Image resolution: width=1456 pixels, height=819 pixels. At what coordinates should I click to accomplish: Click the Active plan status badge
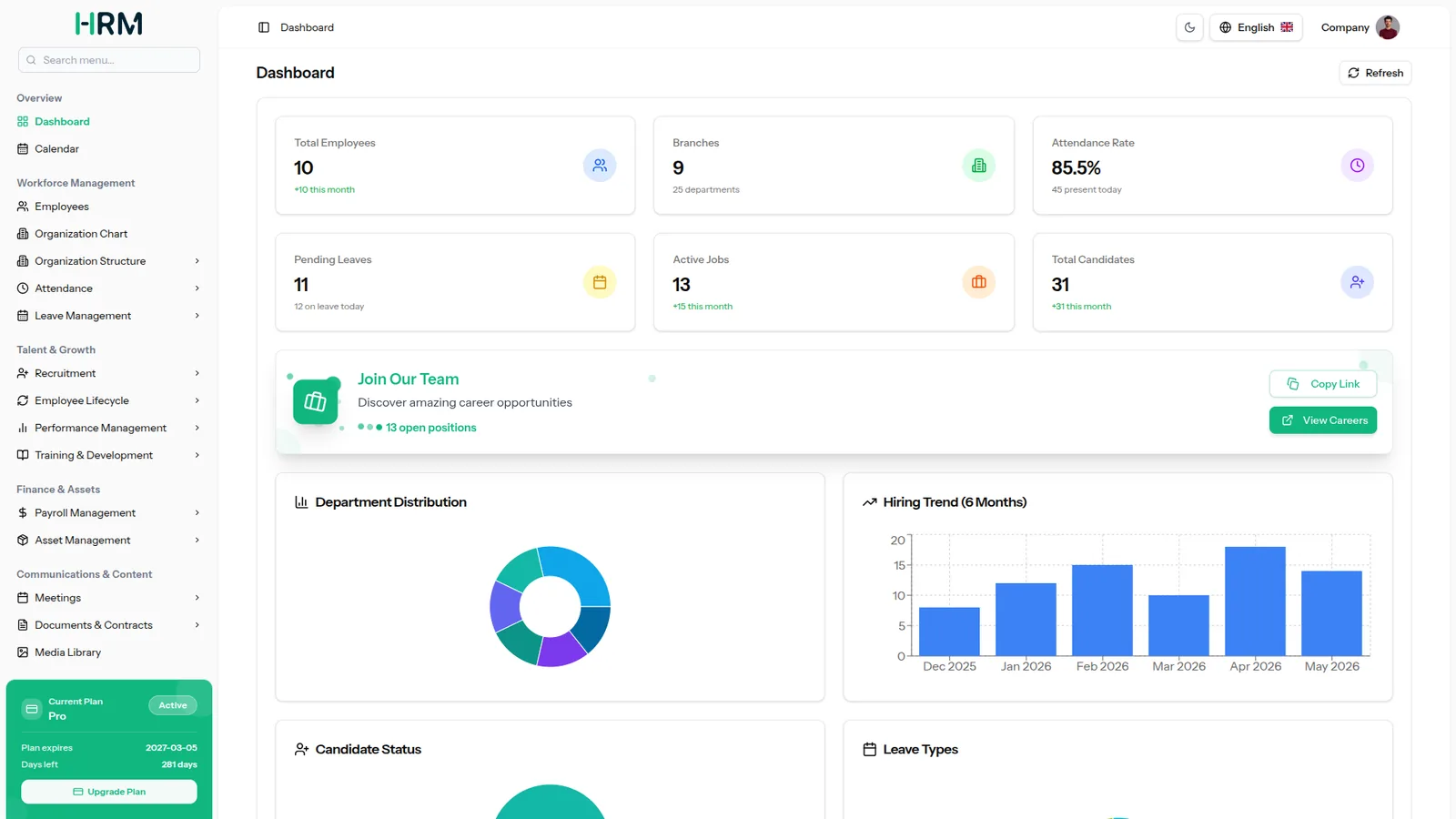[x=173, y=705]
